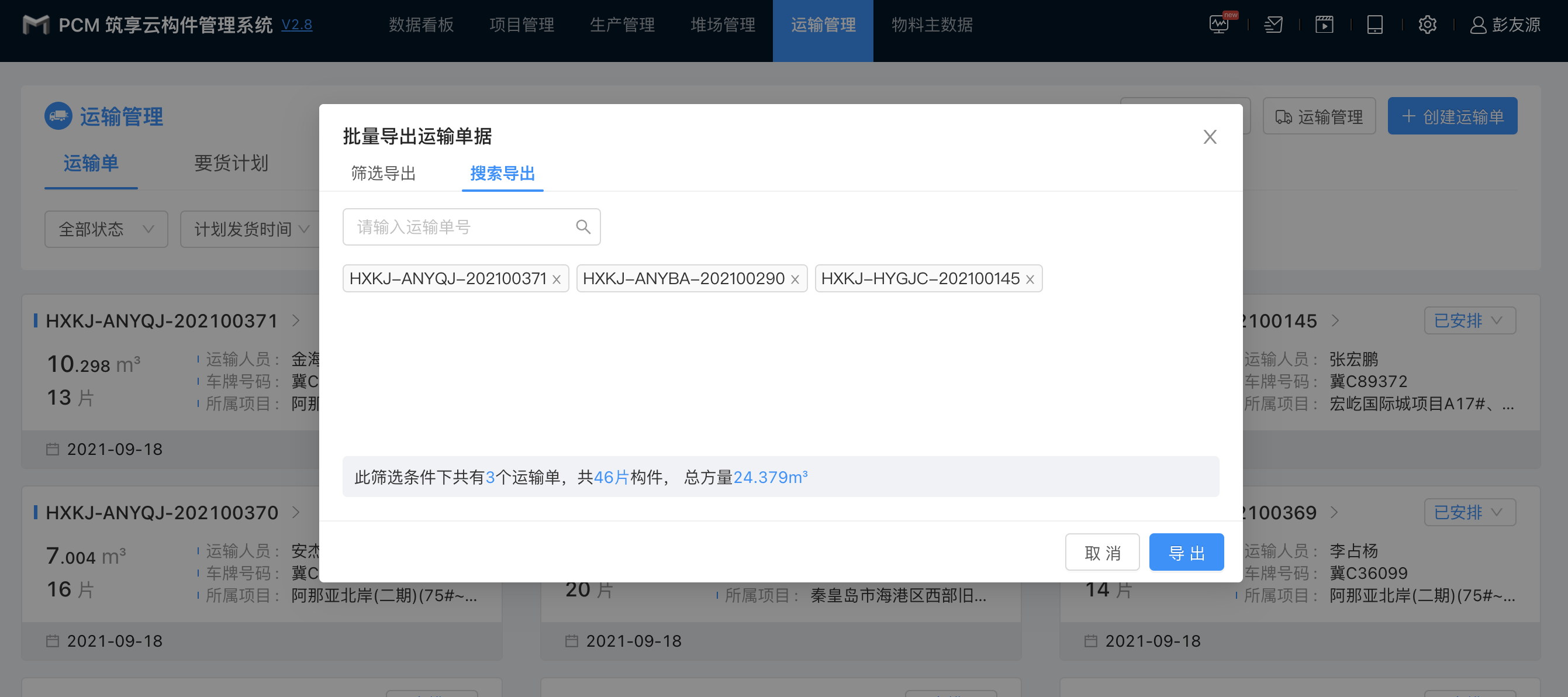The width and height of the screenshot is (1568, 697).
Task: Open 生产管理 menu
Action: click(622, 25)
